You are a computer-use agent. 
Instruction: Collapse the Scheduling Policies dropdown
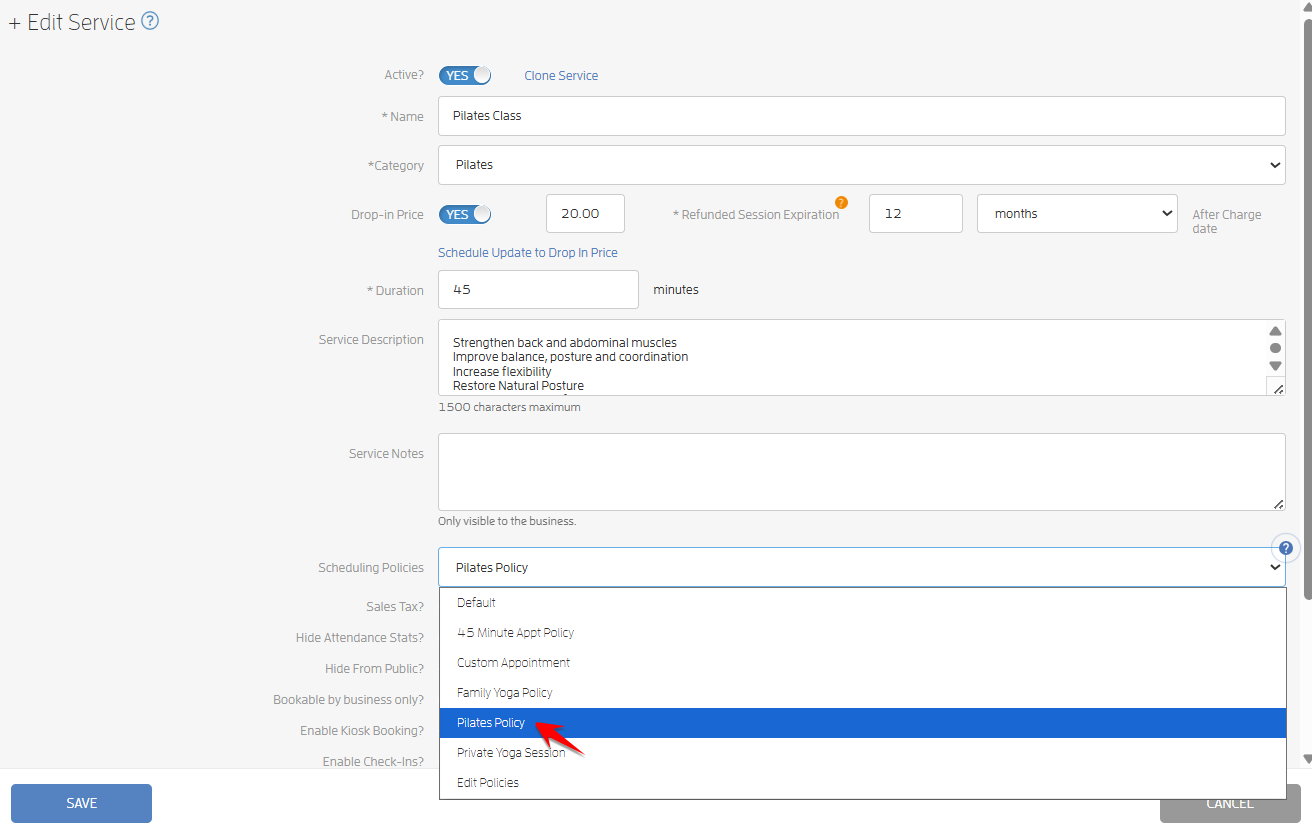(862, 567)
